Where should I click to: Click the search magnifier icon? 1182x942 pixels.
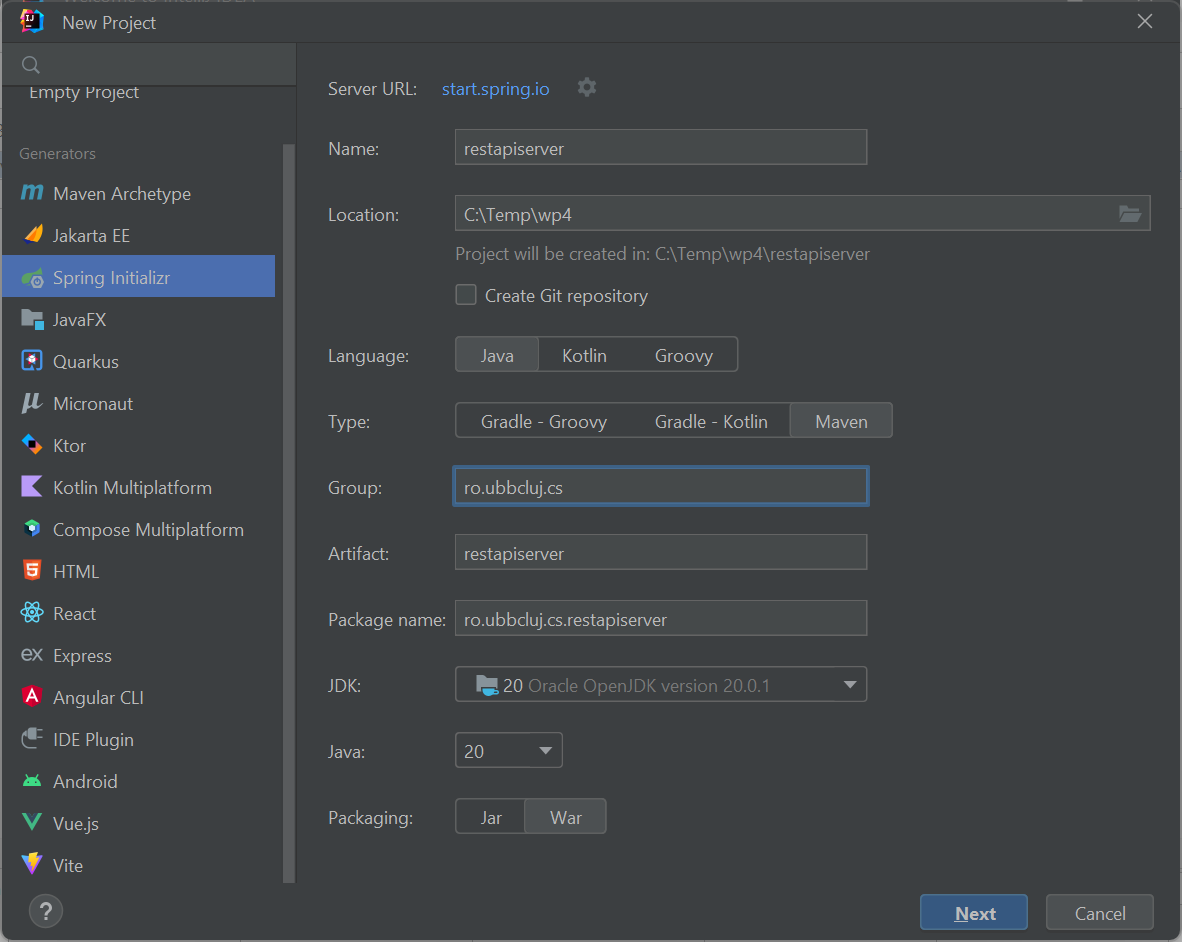[x=31, y=65]
